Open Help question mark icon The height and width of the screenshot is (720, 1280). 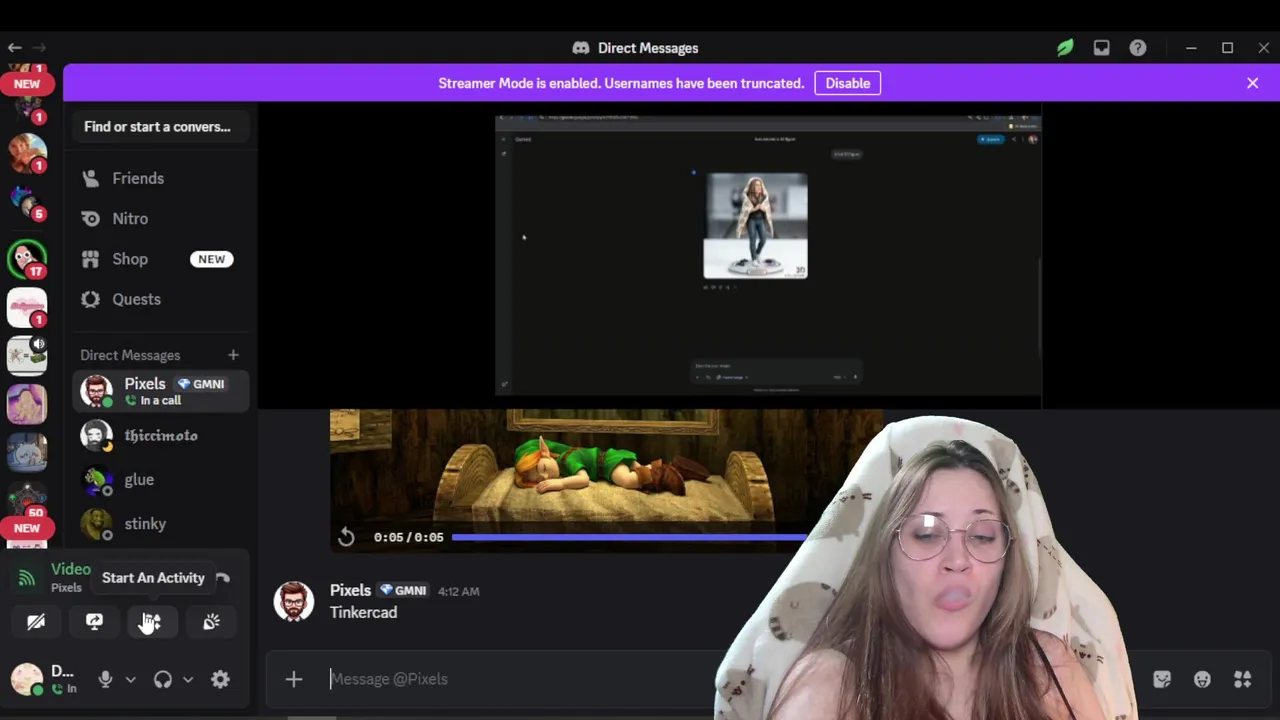1138,48
